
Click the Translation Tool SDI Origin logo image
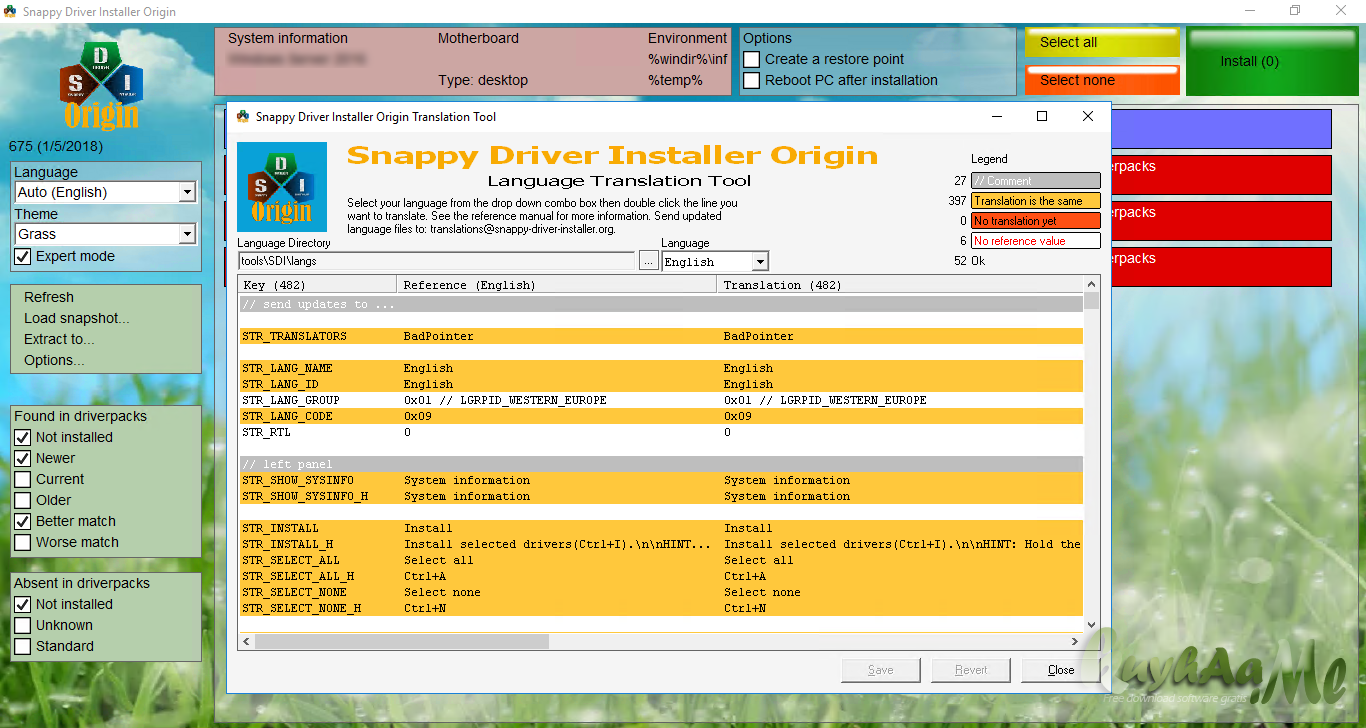pos(282,187)
